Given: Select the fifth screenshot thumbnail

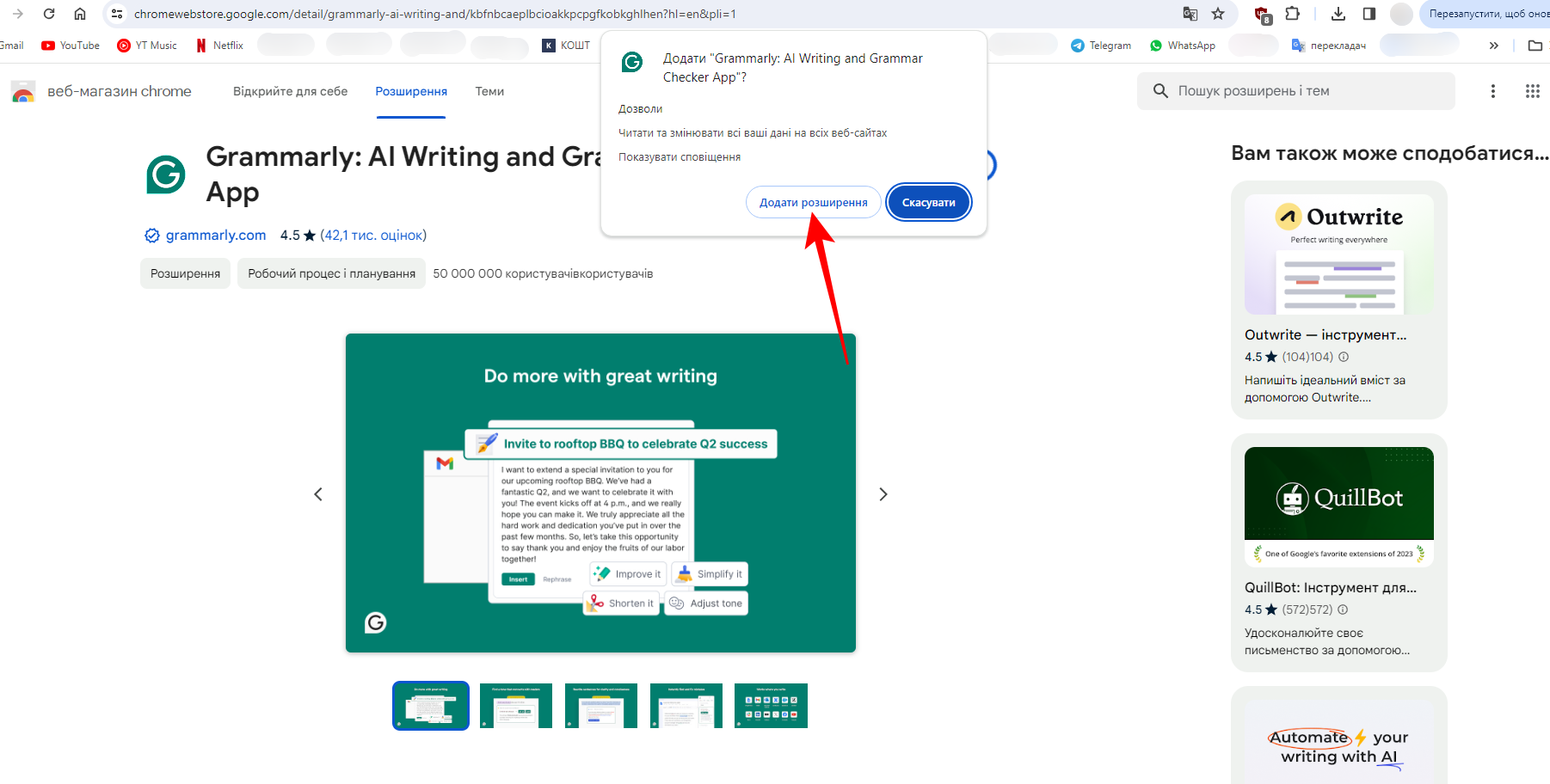Looking at the screenshot, I should 771,706.
